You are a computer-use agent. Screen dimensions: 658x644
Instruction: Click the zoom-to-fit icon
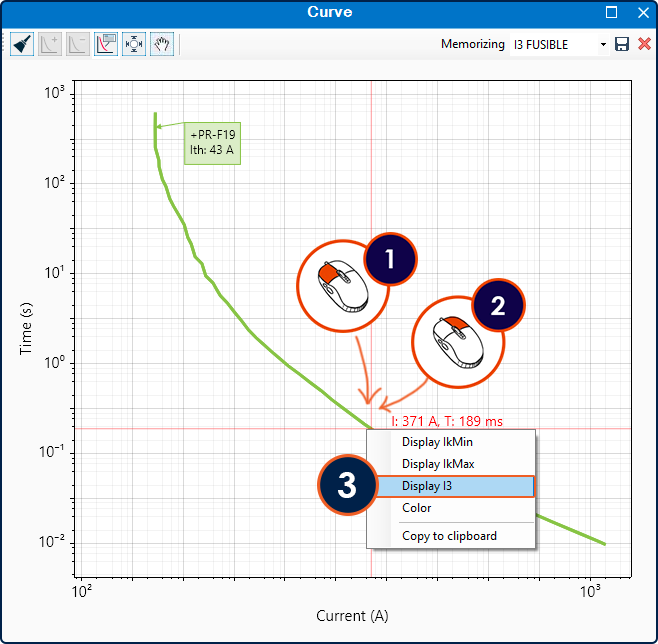pos(134,44)
